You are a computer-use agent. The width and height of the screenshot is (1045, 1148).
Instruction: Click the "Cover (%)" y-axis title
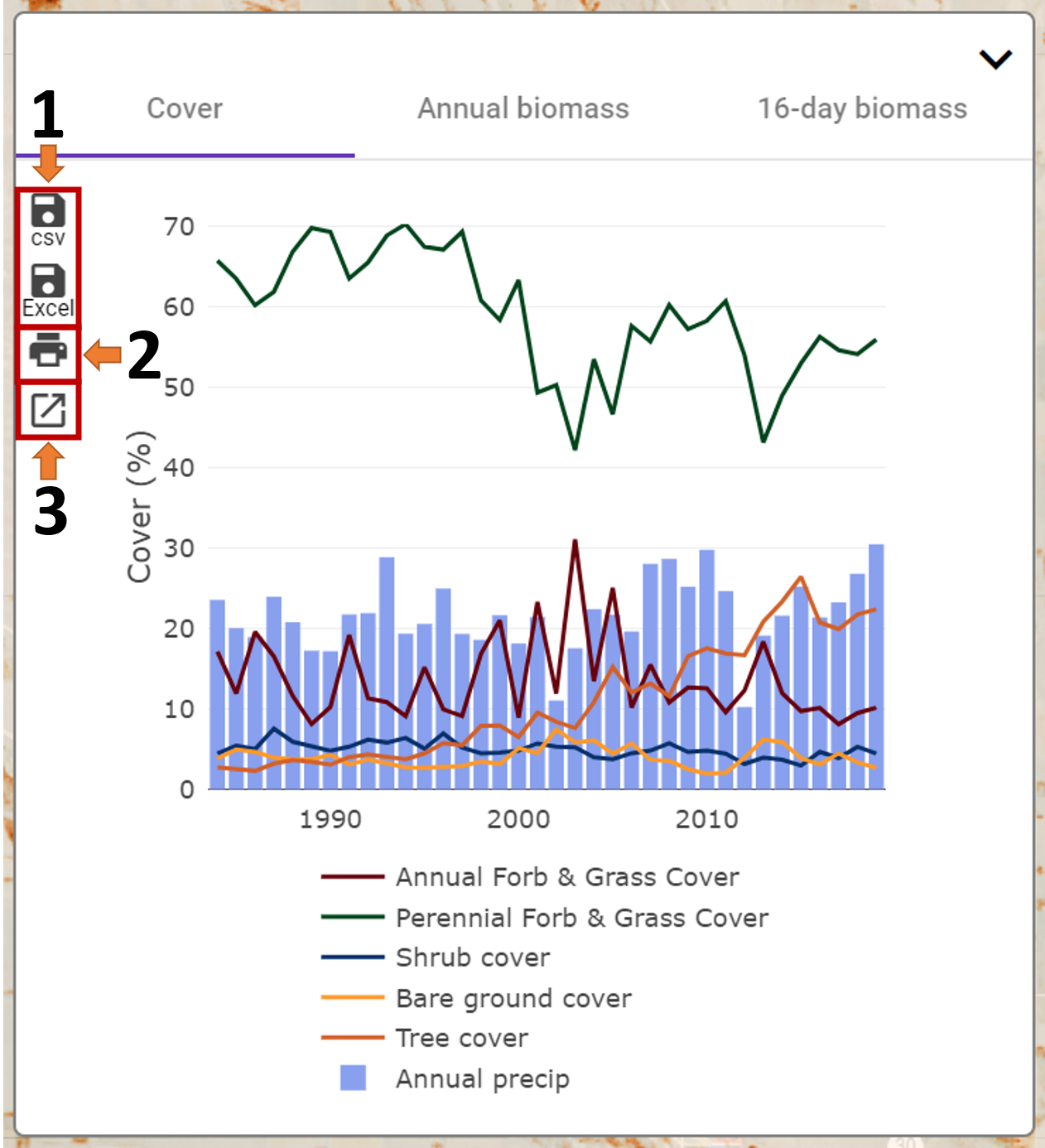point(139,507)
